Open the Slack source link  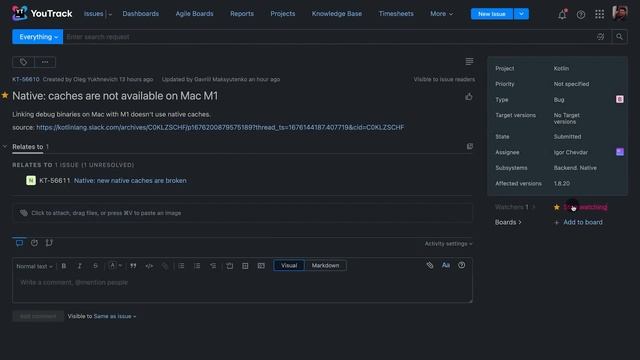coord(220,127)
